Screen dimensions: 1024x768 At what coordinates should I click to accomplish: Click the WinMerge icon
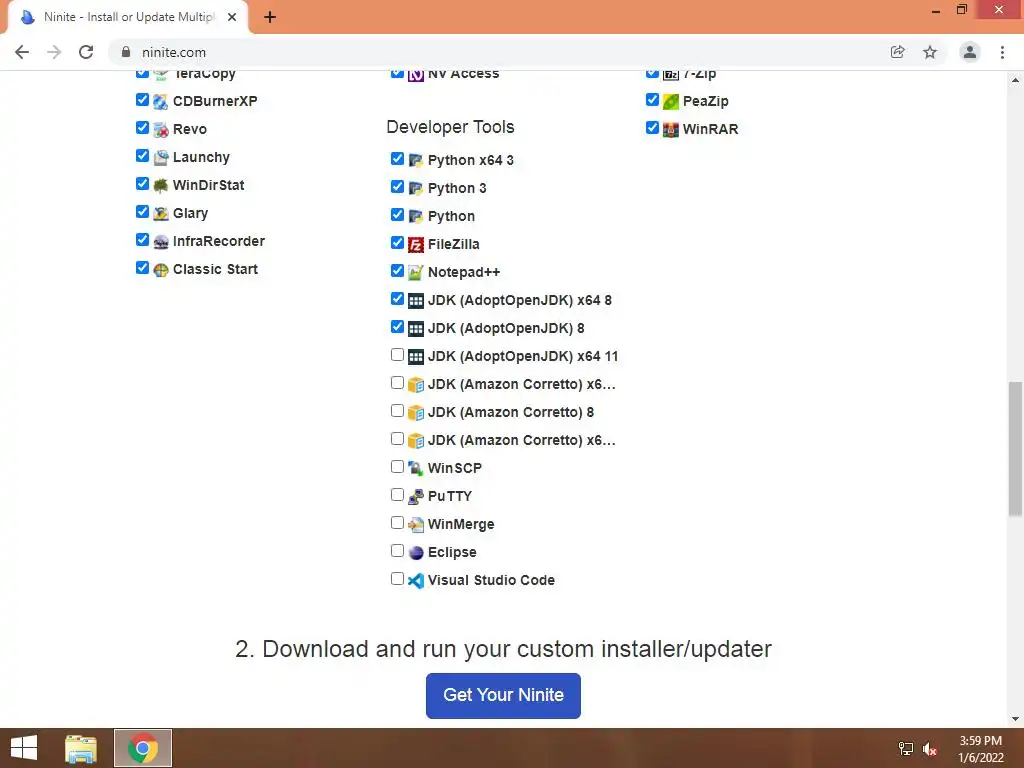pos(415,524)
